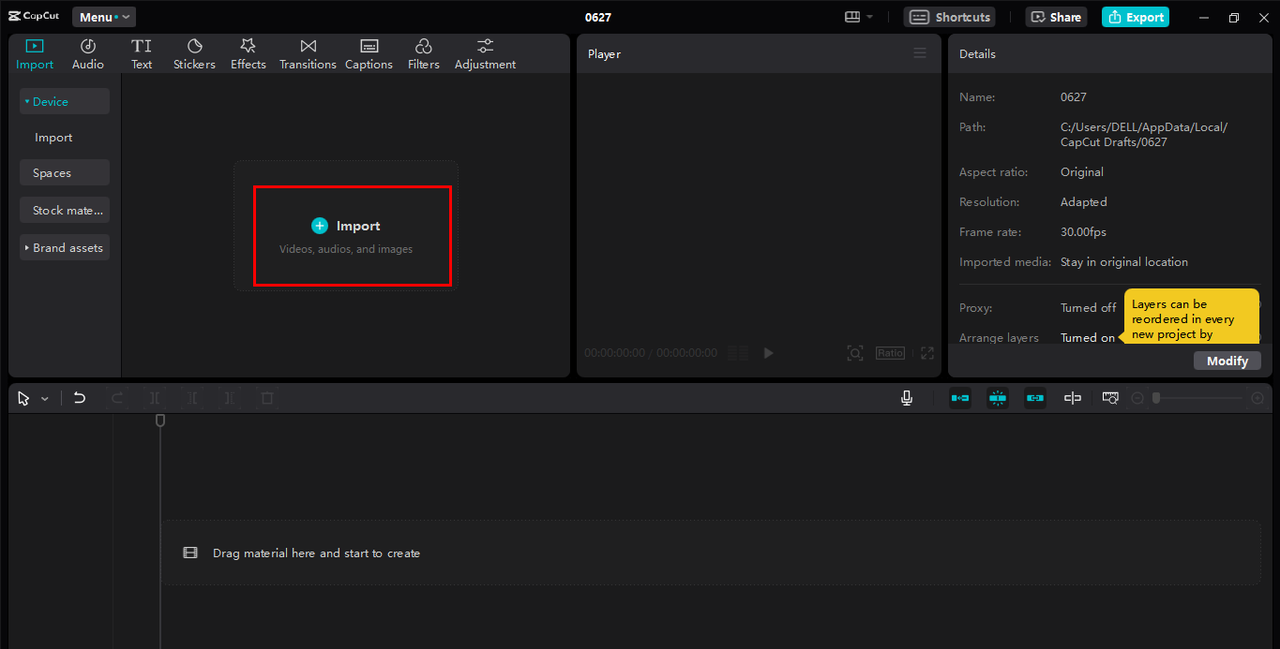Click the Share button
The width and height of the screenshot is (1280, 649).
pos(1056,17)
